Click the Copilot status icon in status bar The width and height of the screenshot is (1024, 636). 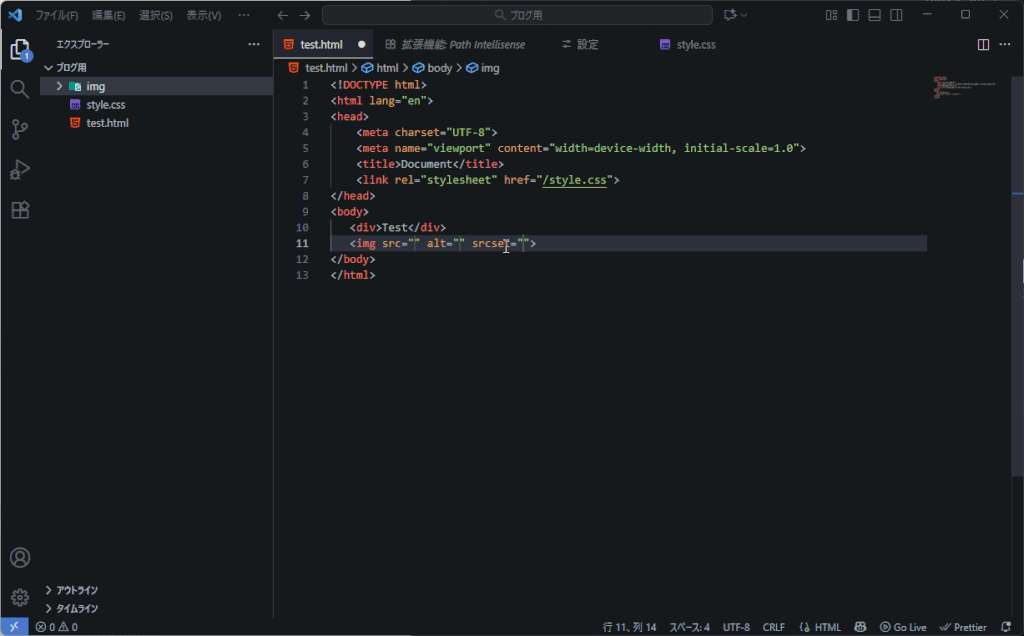tap(860, 627)
